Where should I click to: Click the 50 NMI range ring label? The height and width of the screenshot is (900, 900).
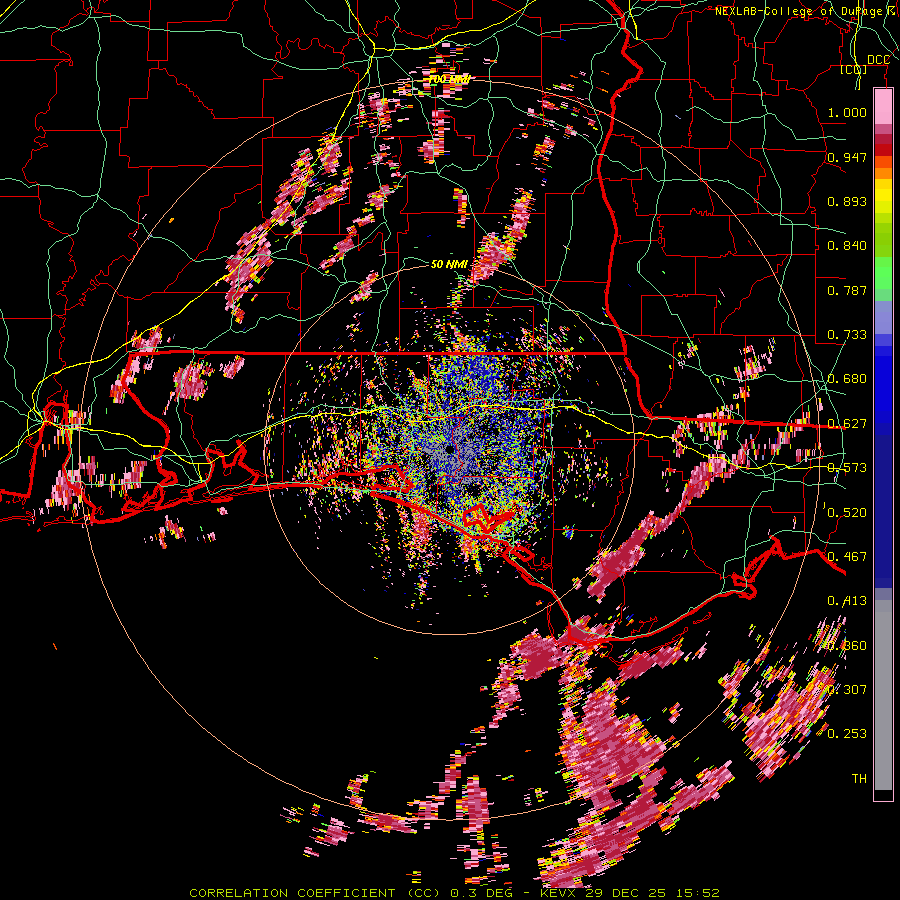coord(449,264)
